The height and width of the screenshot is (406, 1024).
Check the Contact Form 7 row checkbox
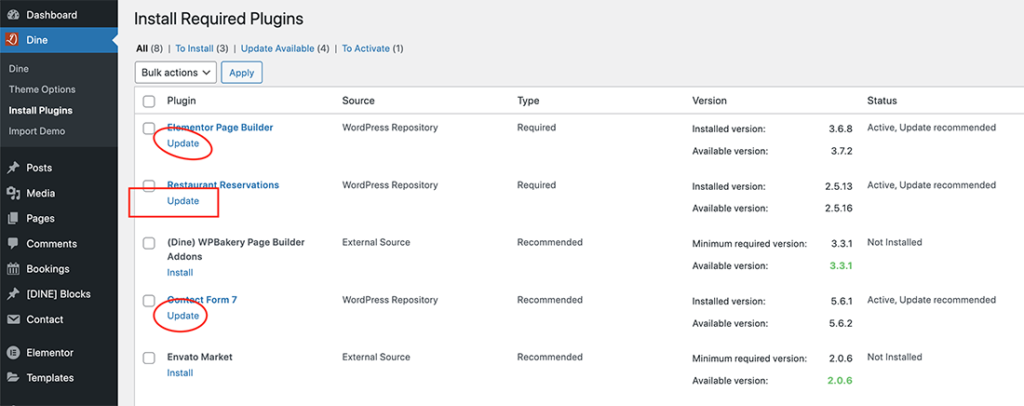click(x=149, y=301)
